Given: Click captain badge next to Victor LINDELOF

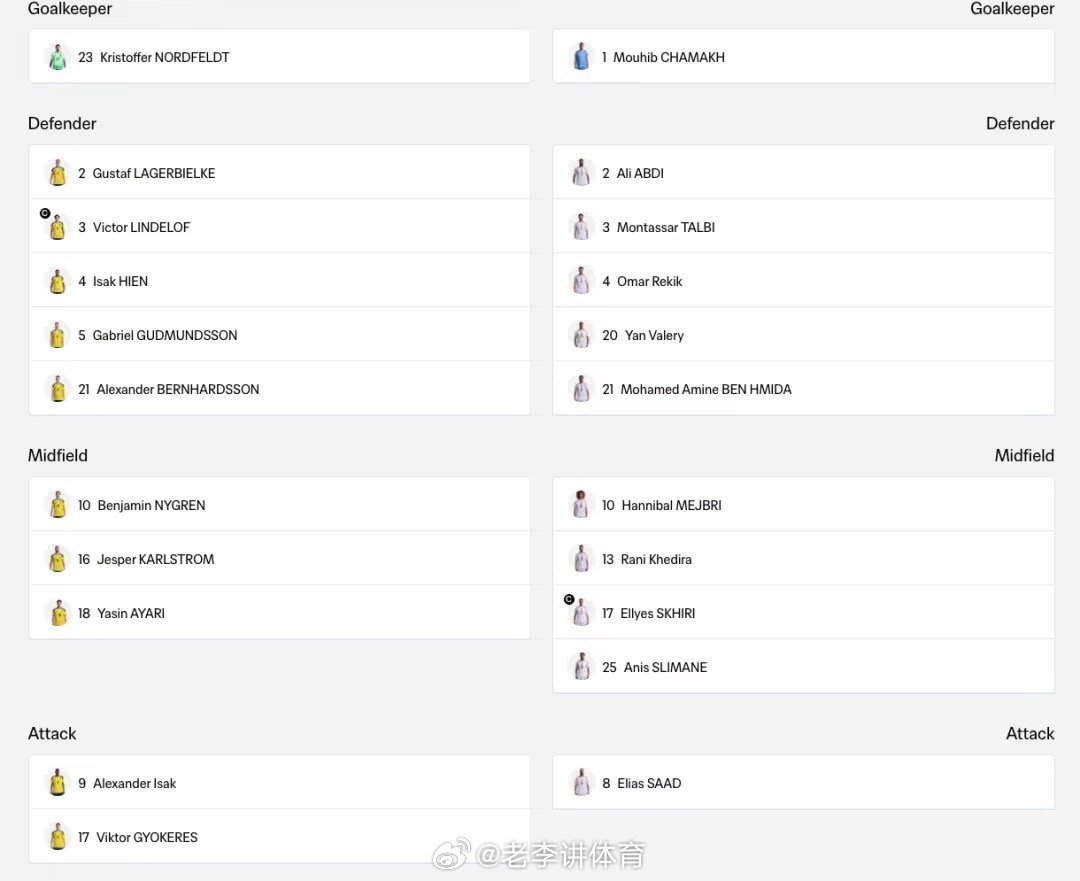Looking at the screenshot, I should pos(45,214).
